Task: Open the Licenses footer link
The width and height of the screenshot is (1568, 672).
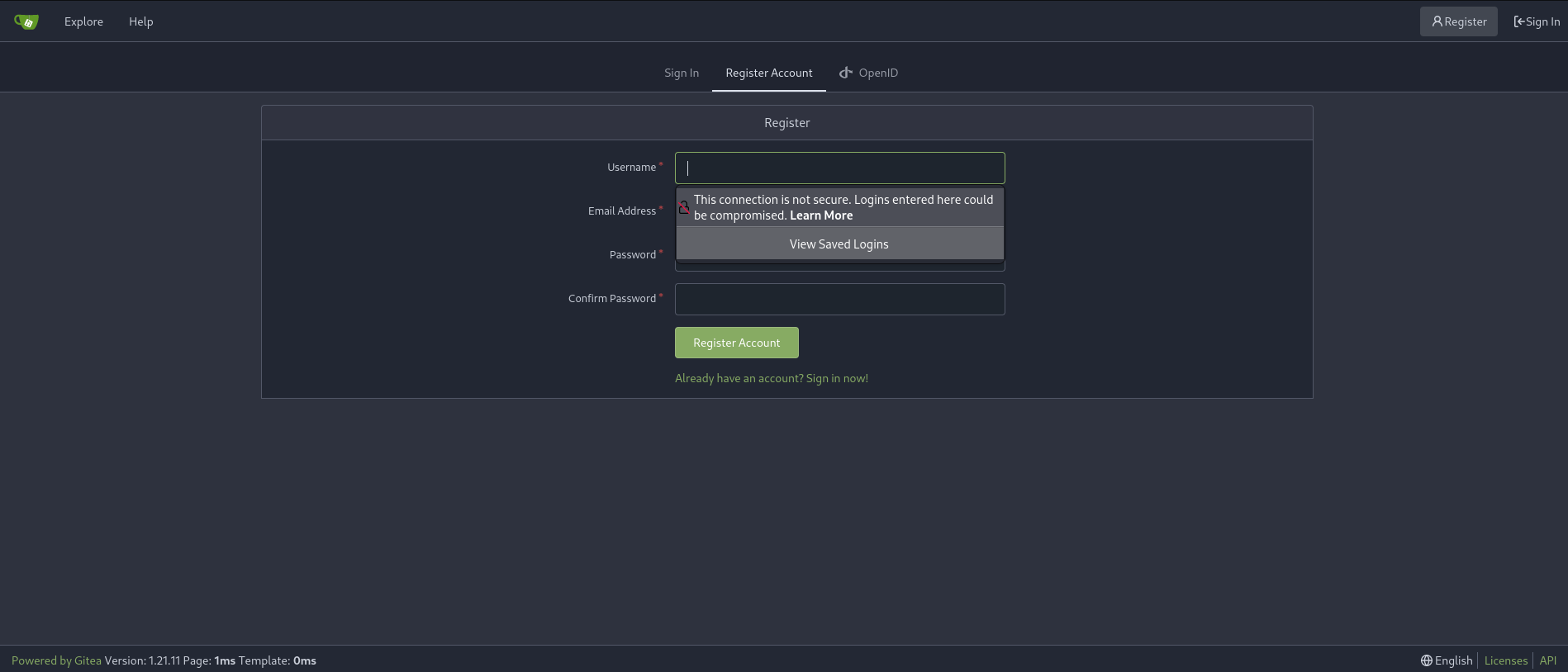Action: (1505, 660)
